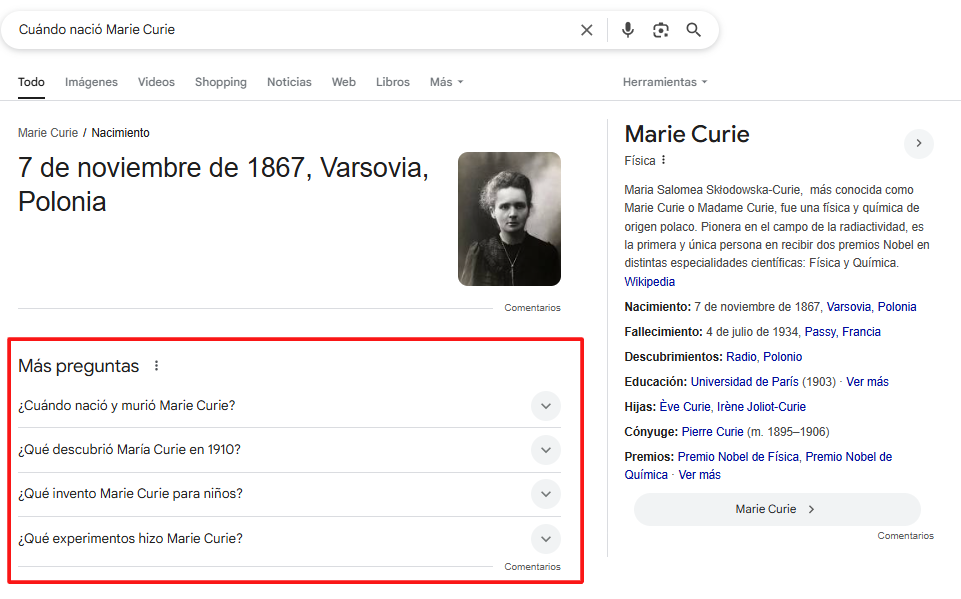
Task: Switch to the Imágenes tab
Action: click(x=91, y=82)
